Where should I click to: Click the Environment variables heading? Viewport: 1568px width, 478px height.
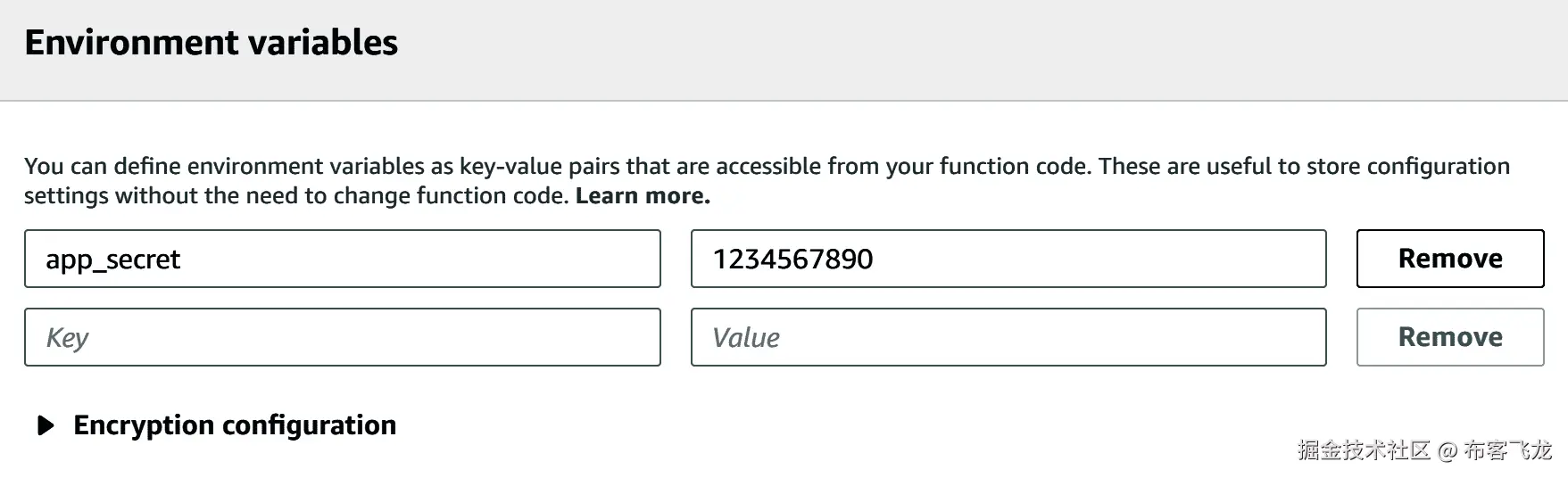pyautogui.click(x=212, y=43)
